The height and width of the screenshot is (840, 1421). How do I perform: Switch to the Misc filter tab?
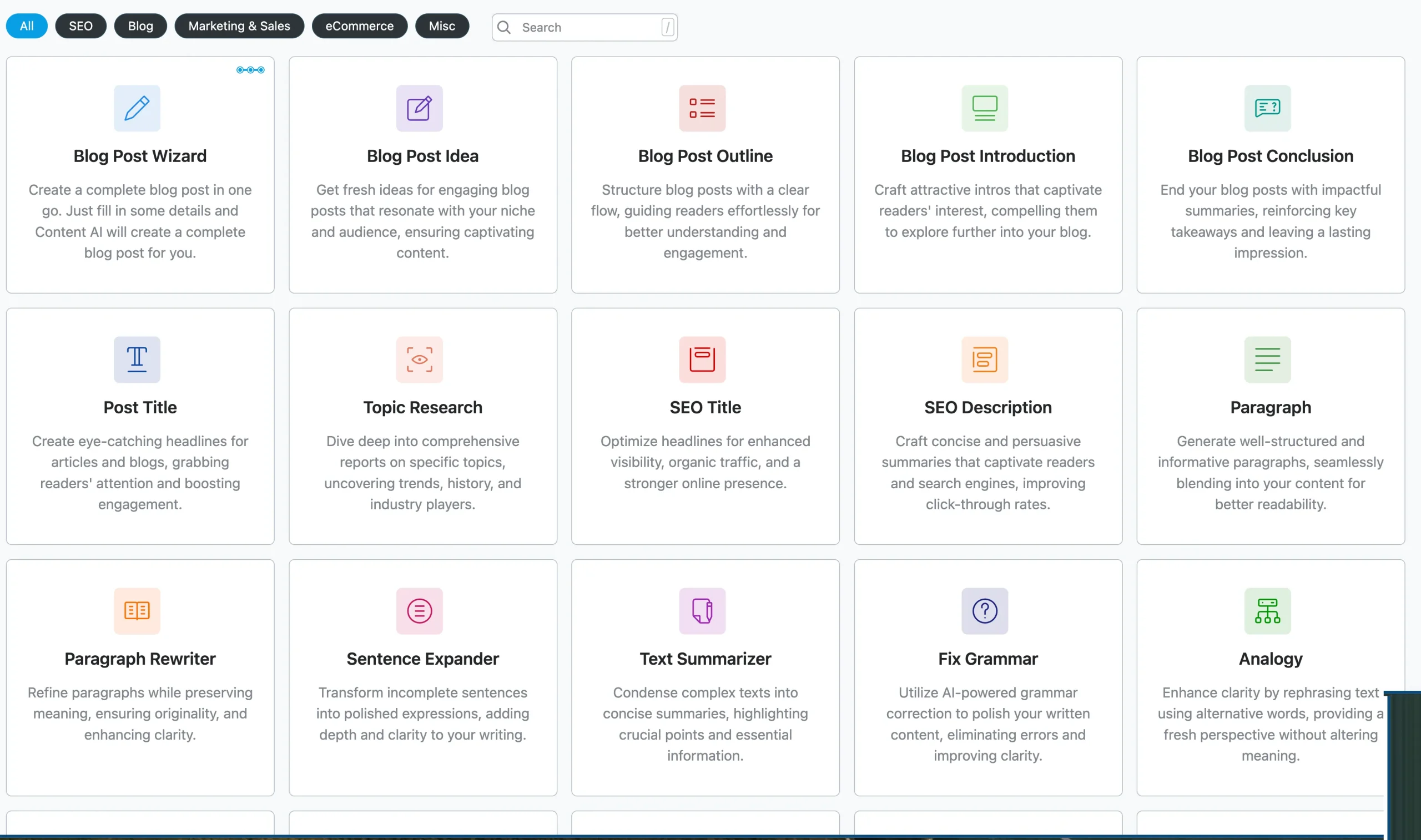click(442, 26)
